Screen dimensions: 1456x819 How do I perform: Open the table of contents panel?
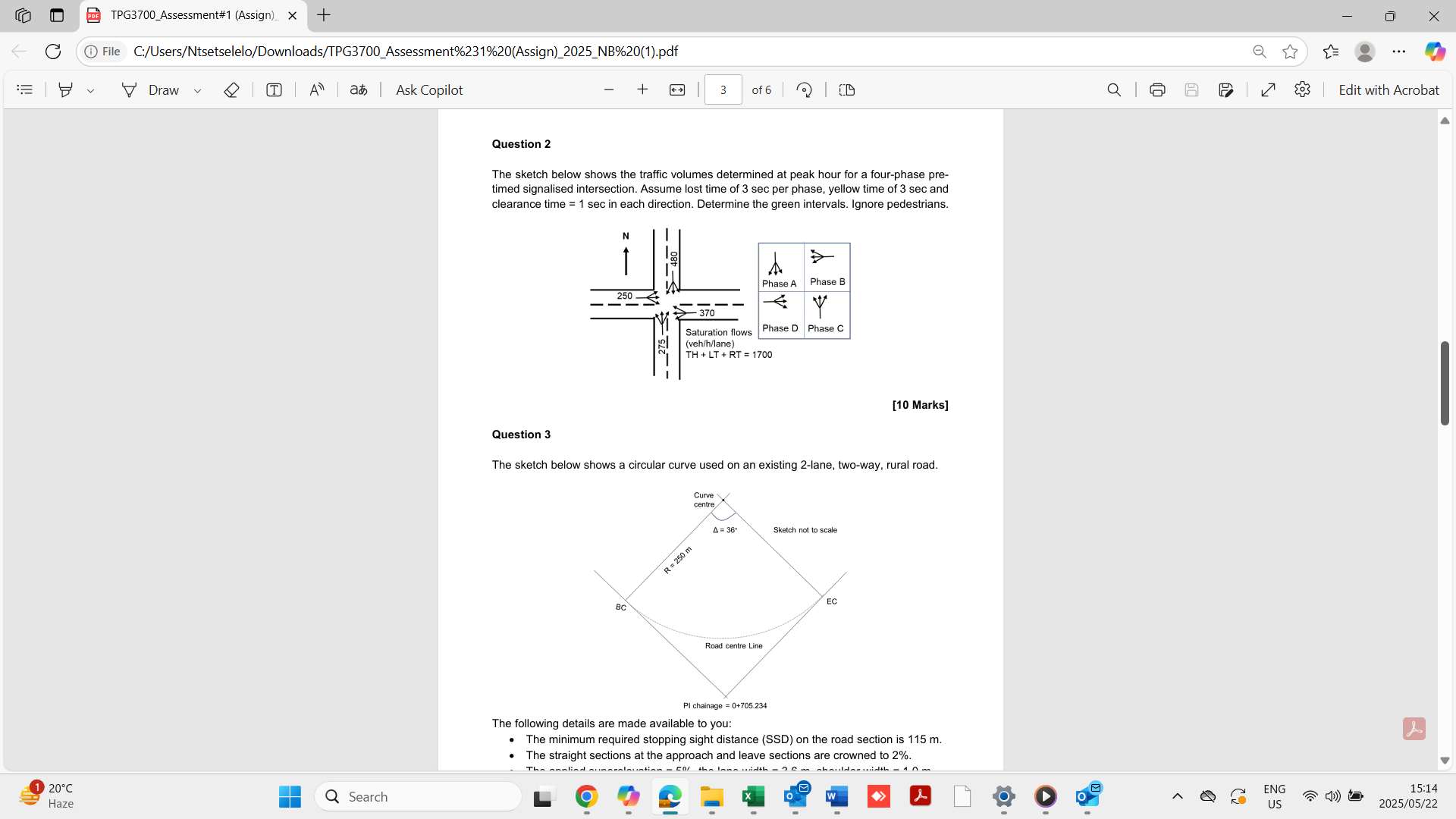pos(25,89)
